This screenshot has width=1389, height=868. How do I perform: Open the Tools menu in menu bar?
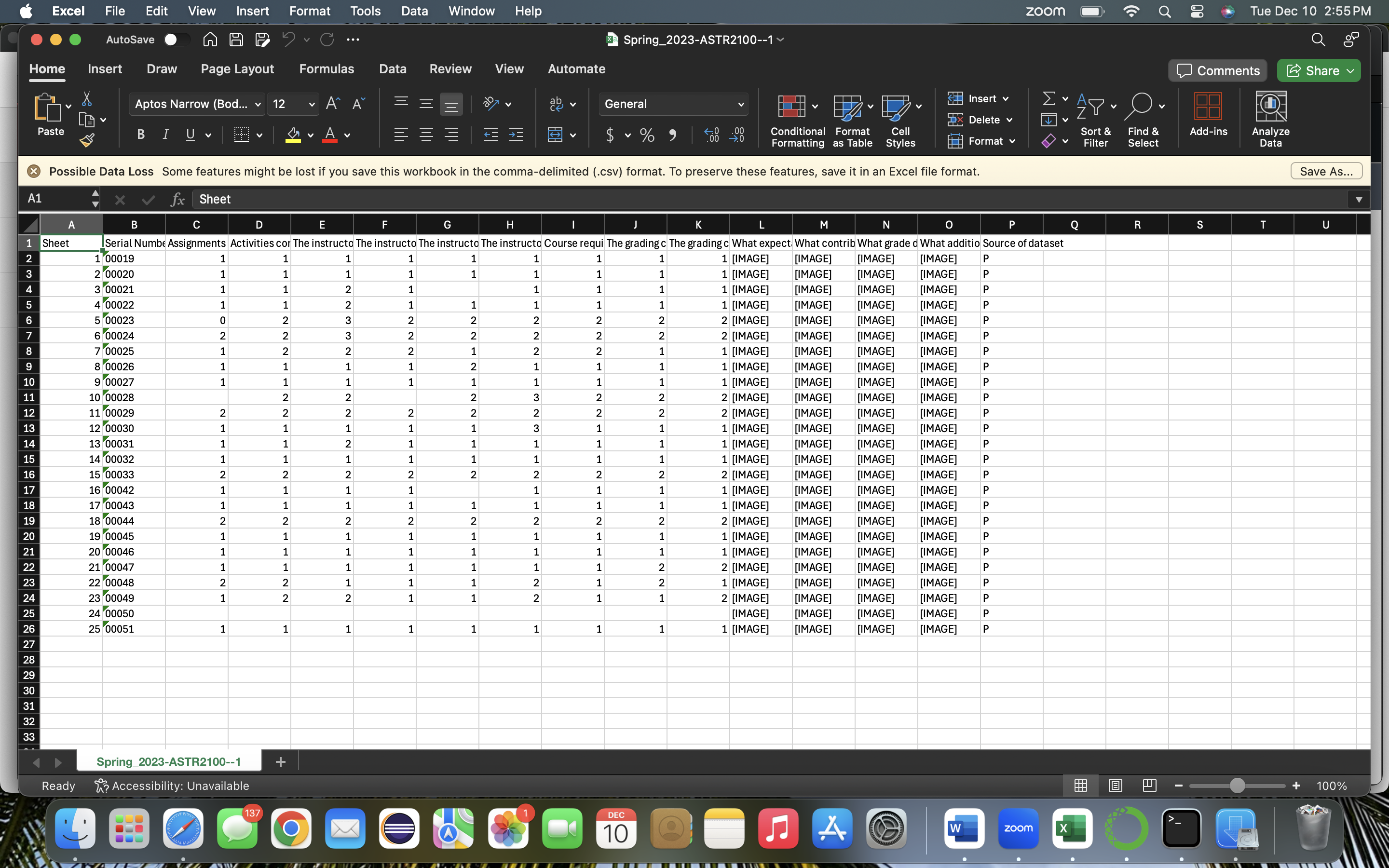[x=365, y=11]
